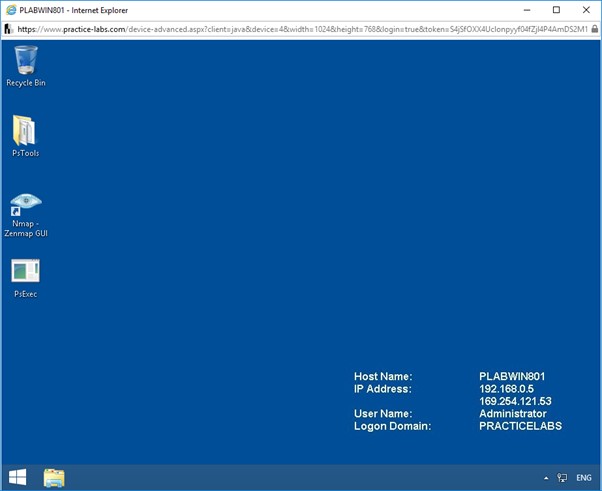
Task: Click the Administrator user name text
Action: pyautogui.click(x=513, y=413)
